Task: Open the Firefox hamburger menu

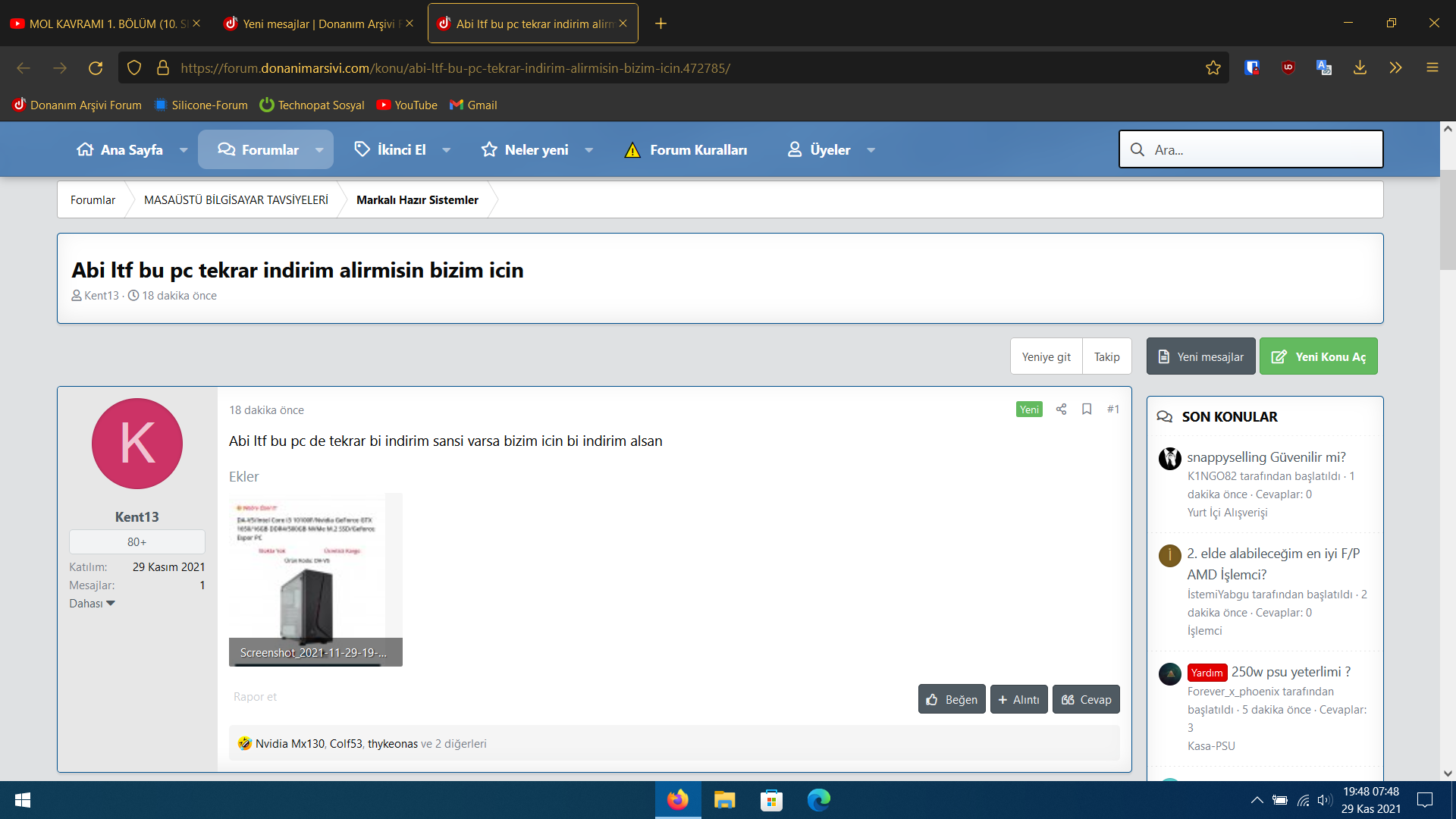Action: (1432, 68)
